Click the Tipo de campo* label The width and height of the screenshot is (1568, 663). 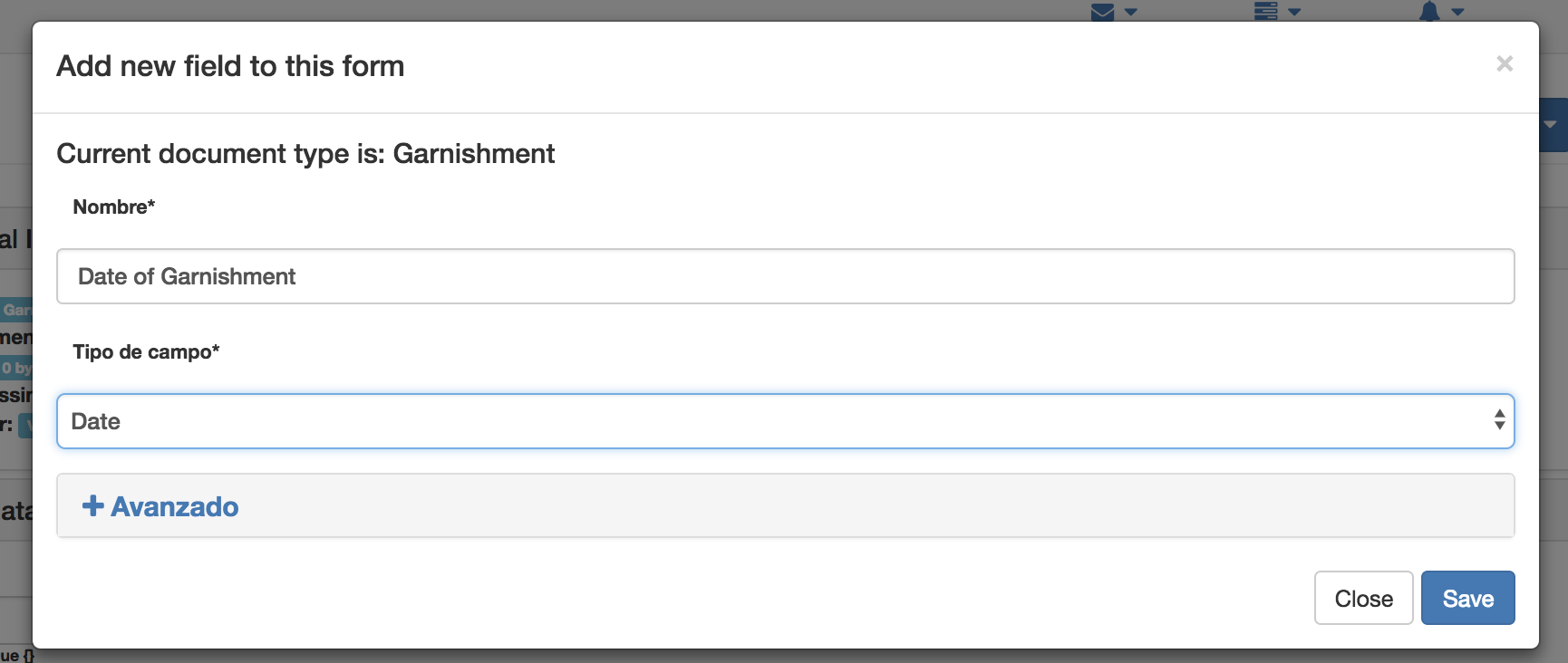146,351
